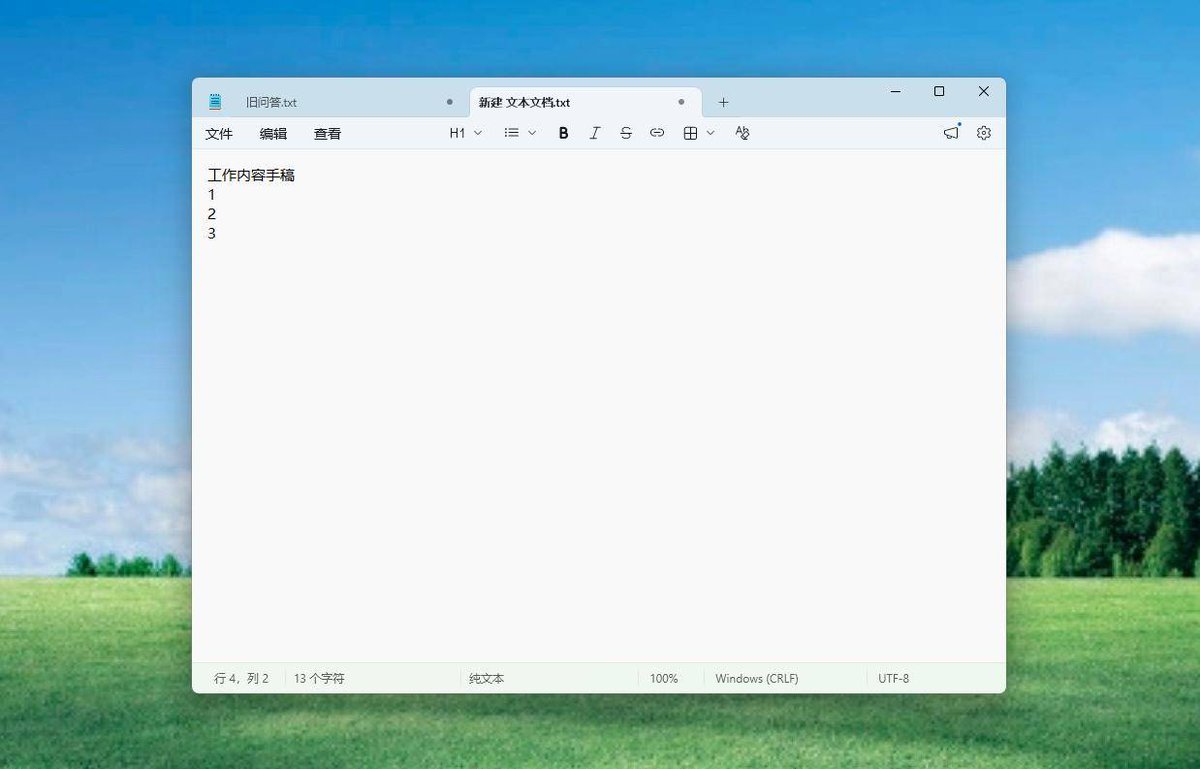
Task: Open the 查看 menu
Action: 327,133
